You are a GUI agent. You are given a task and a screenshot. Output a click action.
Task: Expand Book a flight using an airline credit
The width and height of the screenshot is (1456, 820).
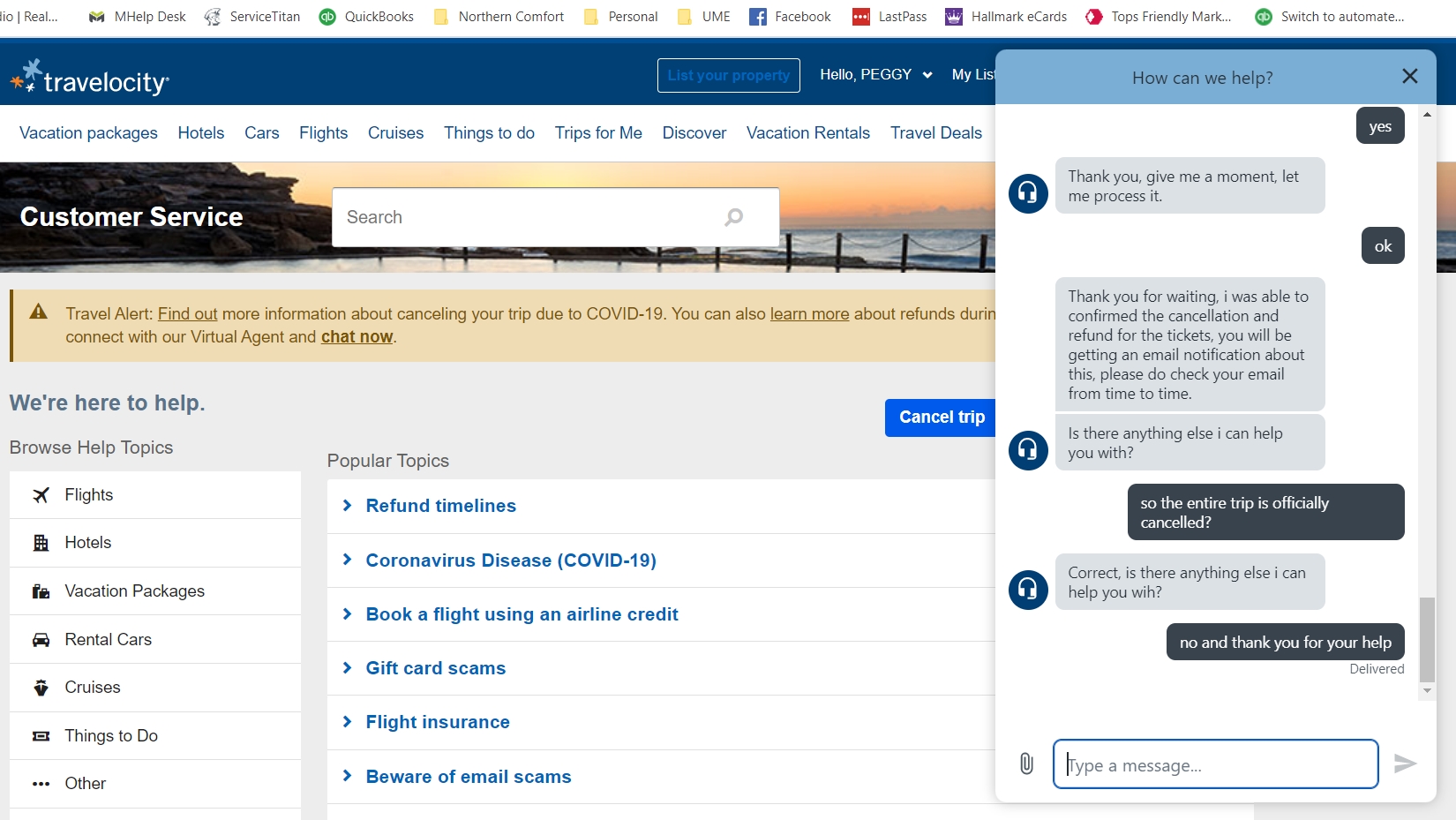point(522,614)
